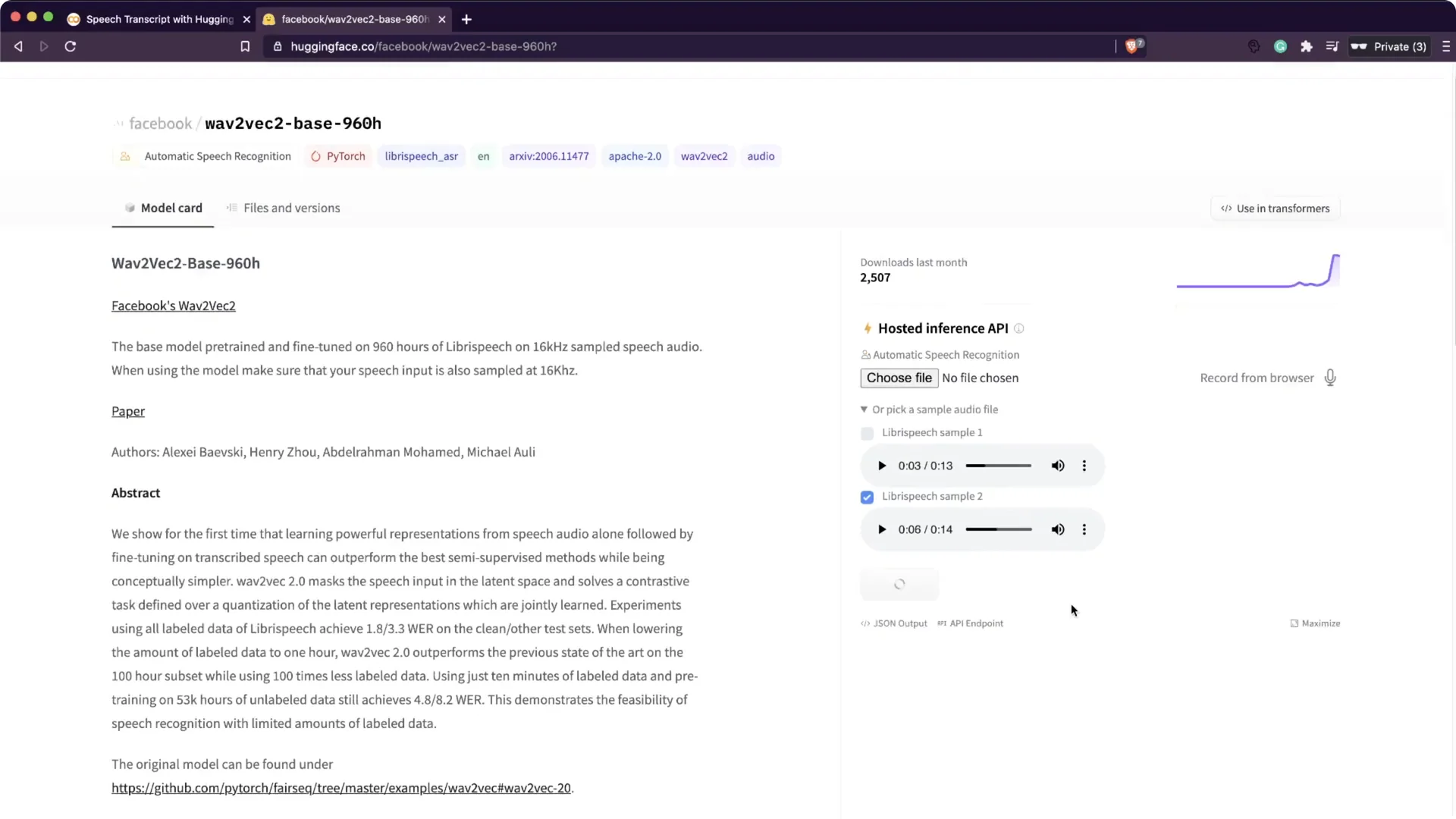Click the 'Use in transformers' button
1456x819 pixels.
click(1274, 208)
